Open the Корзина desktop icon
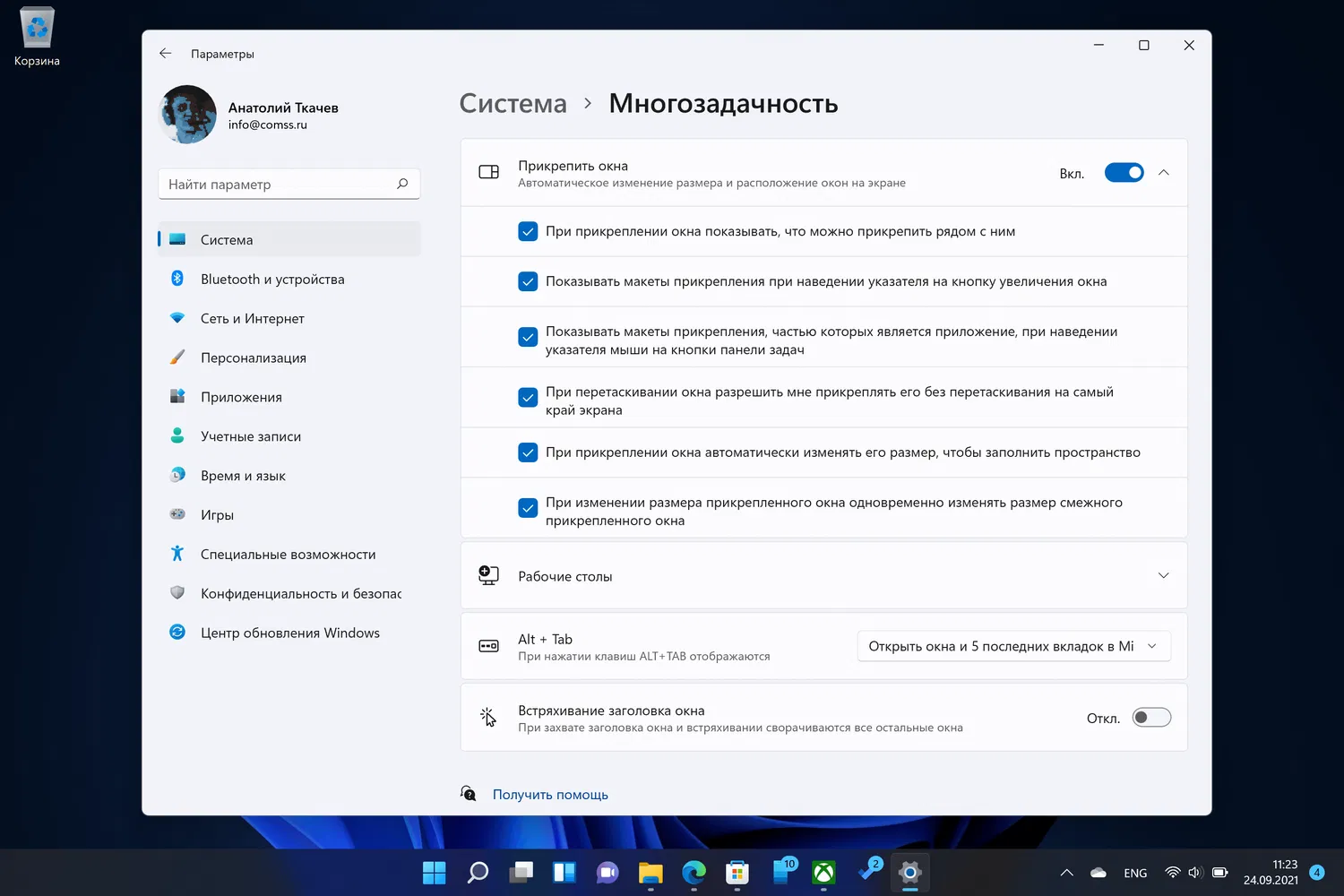The image size is (1344, 896). [x=37, y=37]
